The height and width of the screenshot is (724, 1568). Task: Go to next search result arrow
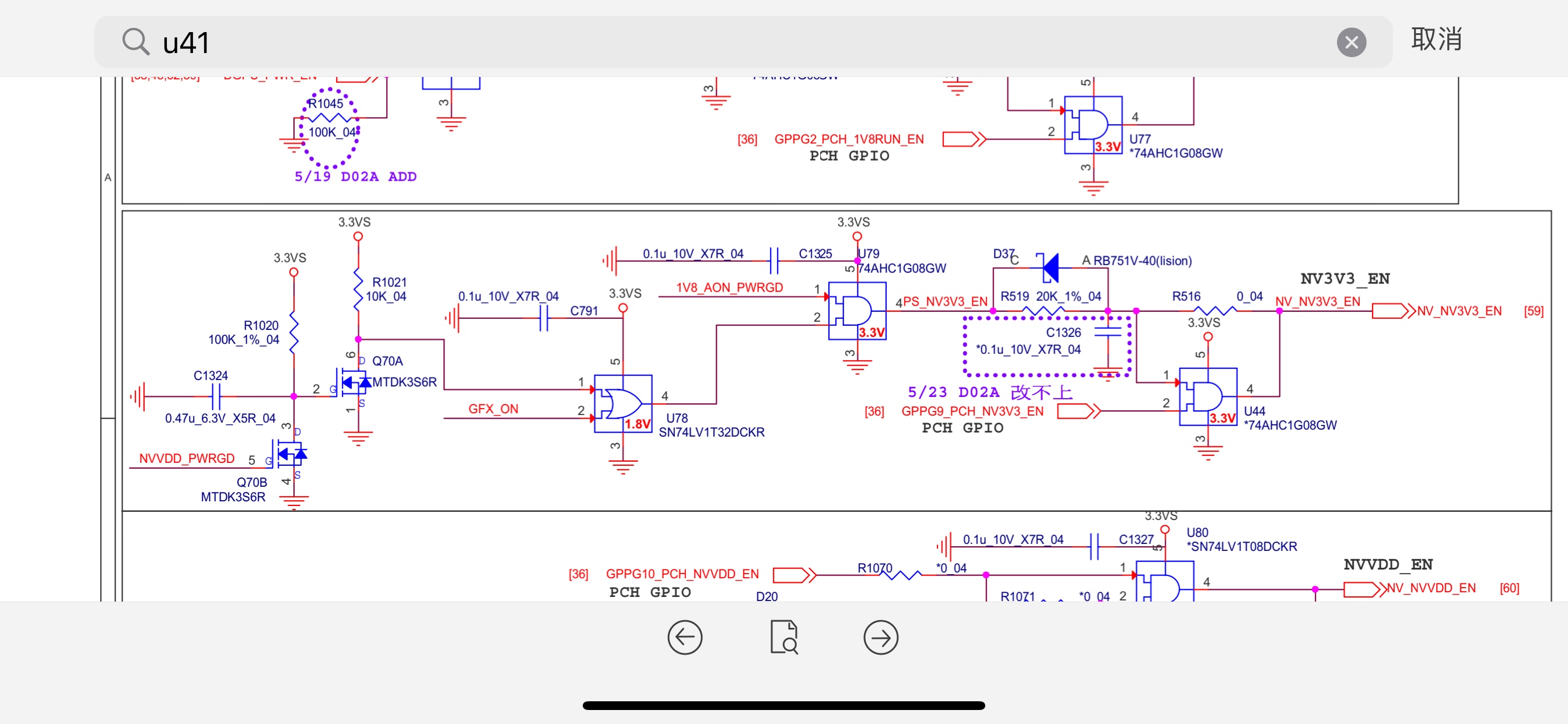pyautogui.click(x=880, y=637)
